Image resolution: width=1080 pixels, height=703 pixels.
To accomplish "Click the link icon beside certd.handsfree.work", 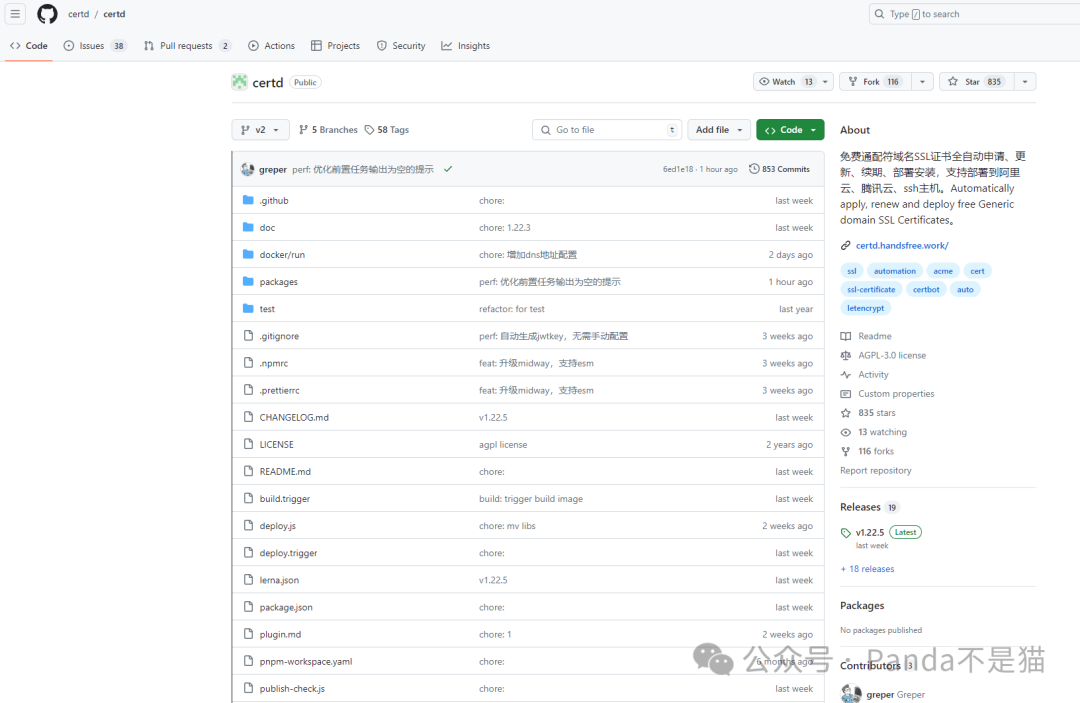I will point(845,245).
